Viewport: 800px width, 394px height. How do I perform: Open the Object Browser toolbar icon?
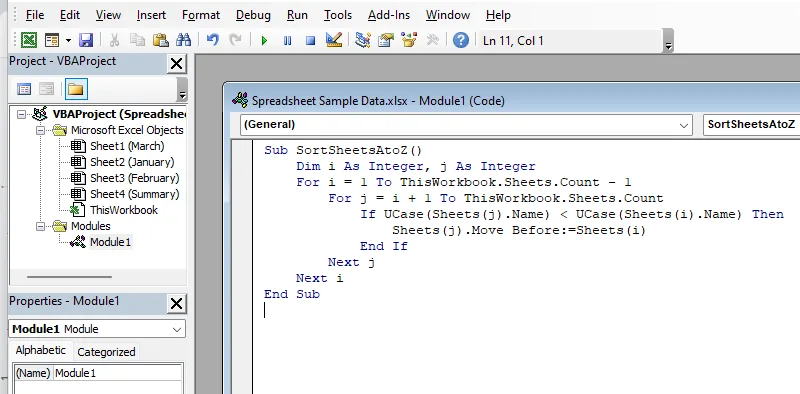[x=409, y=40]
